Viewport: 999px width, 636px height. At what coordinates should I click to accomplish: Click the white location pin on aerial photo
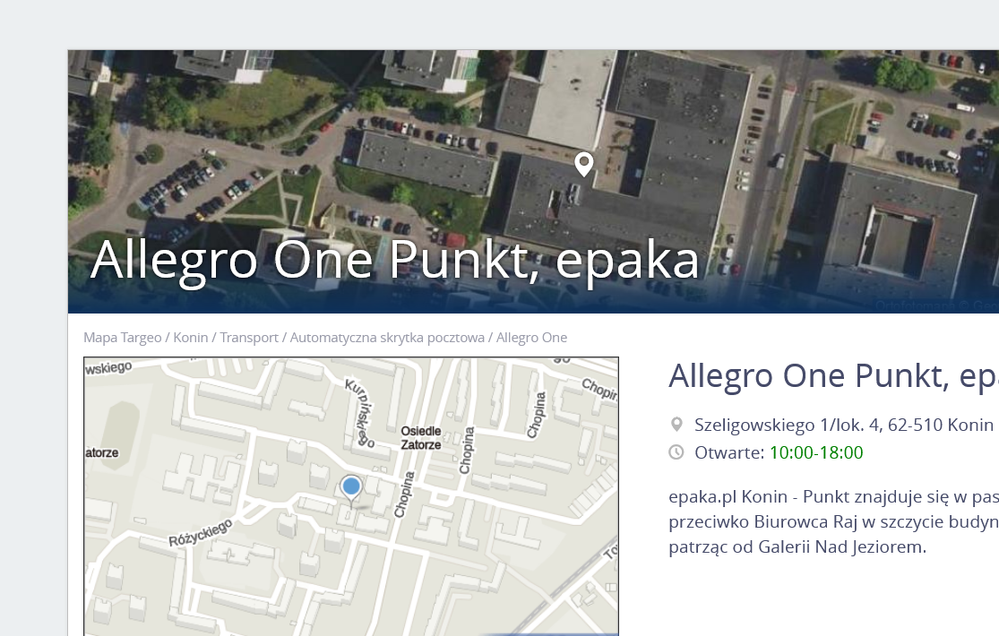(583, 164)
